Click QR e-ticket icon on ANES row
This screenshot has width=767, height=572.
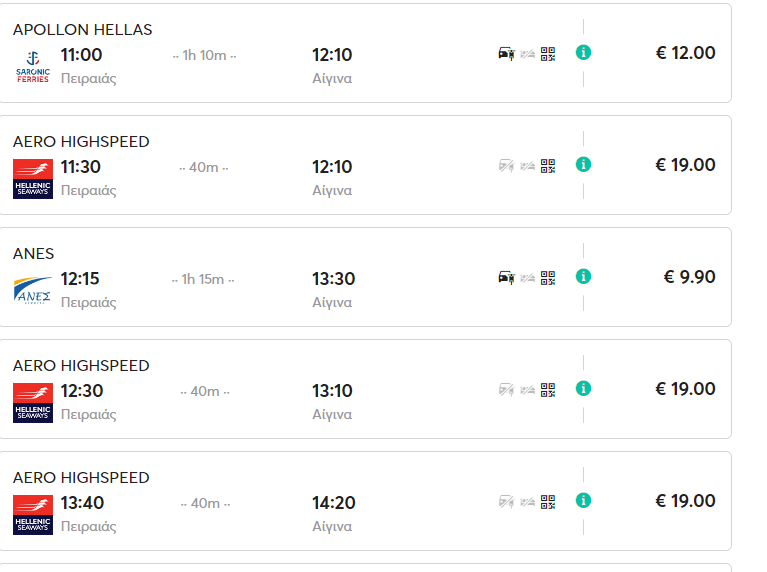(548, 278)
